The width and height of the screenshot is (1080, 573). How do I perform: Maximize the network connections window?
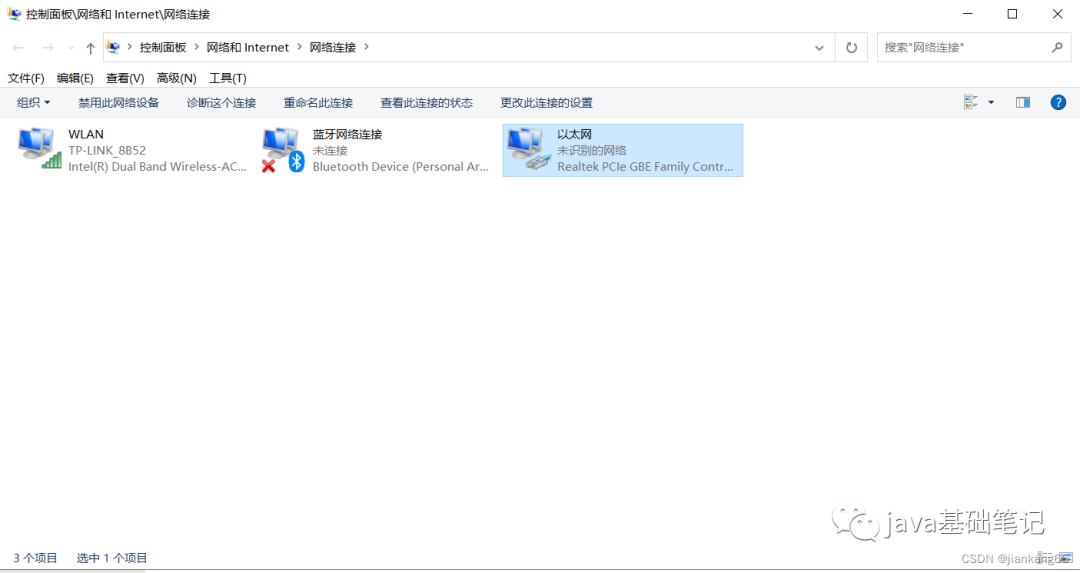tap(1012, 14)
